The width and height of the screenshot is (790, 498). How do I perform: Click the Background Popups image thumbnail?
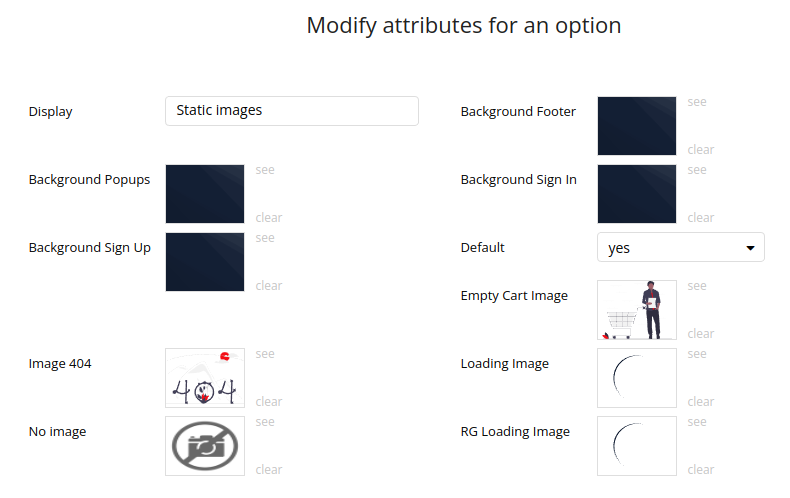(205, 194)
